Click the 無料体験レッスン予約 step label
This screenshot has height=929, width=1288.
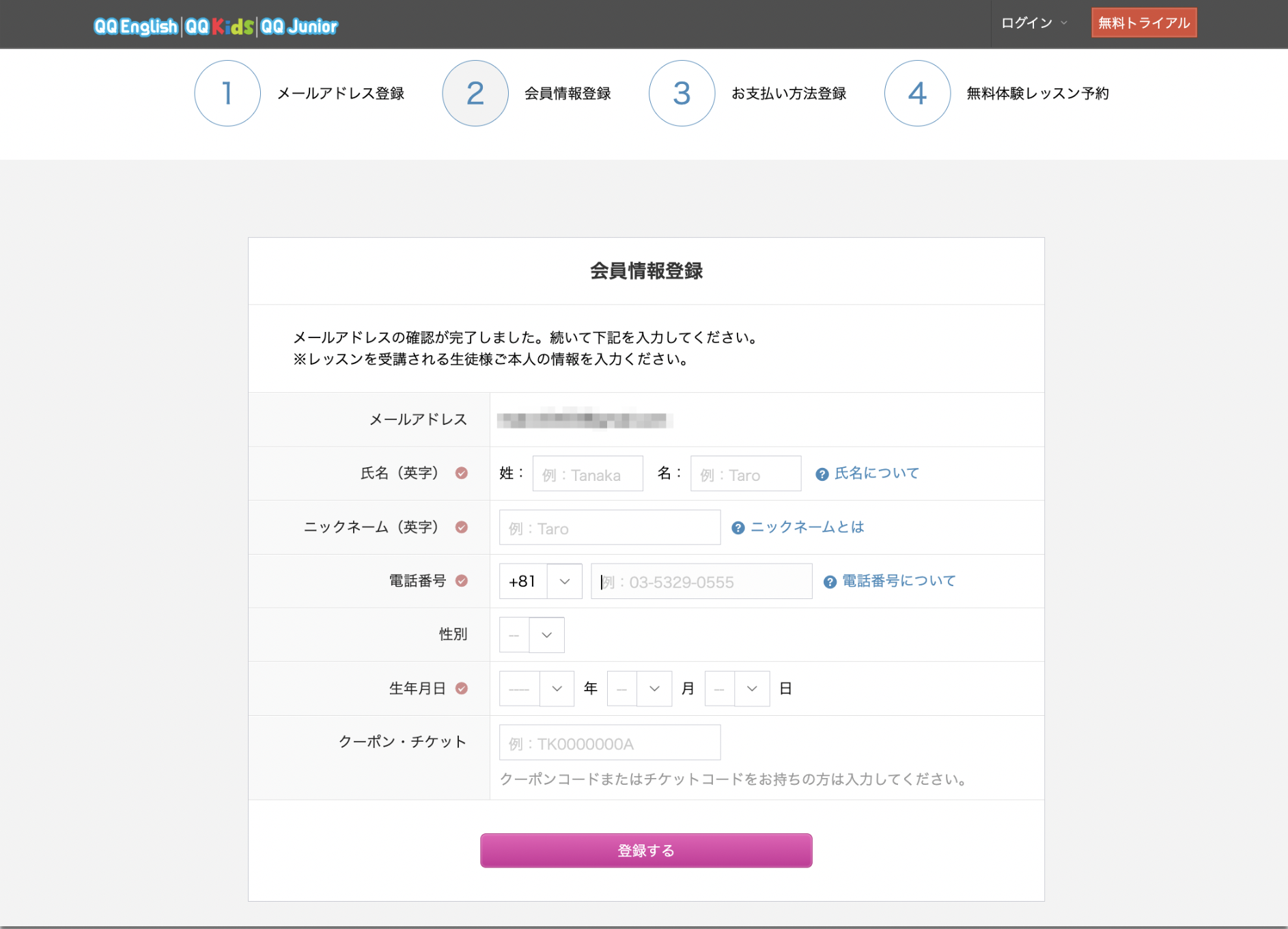(x=1037, y=94)
